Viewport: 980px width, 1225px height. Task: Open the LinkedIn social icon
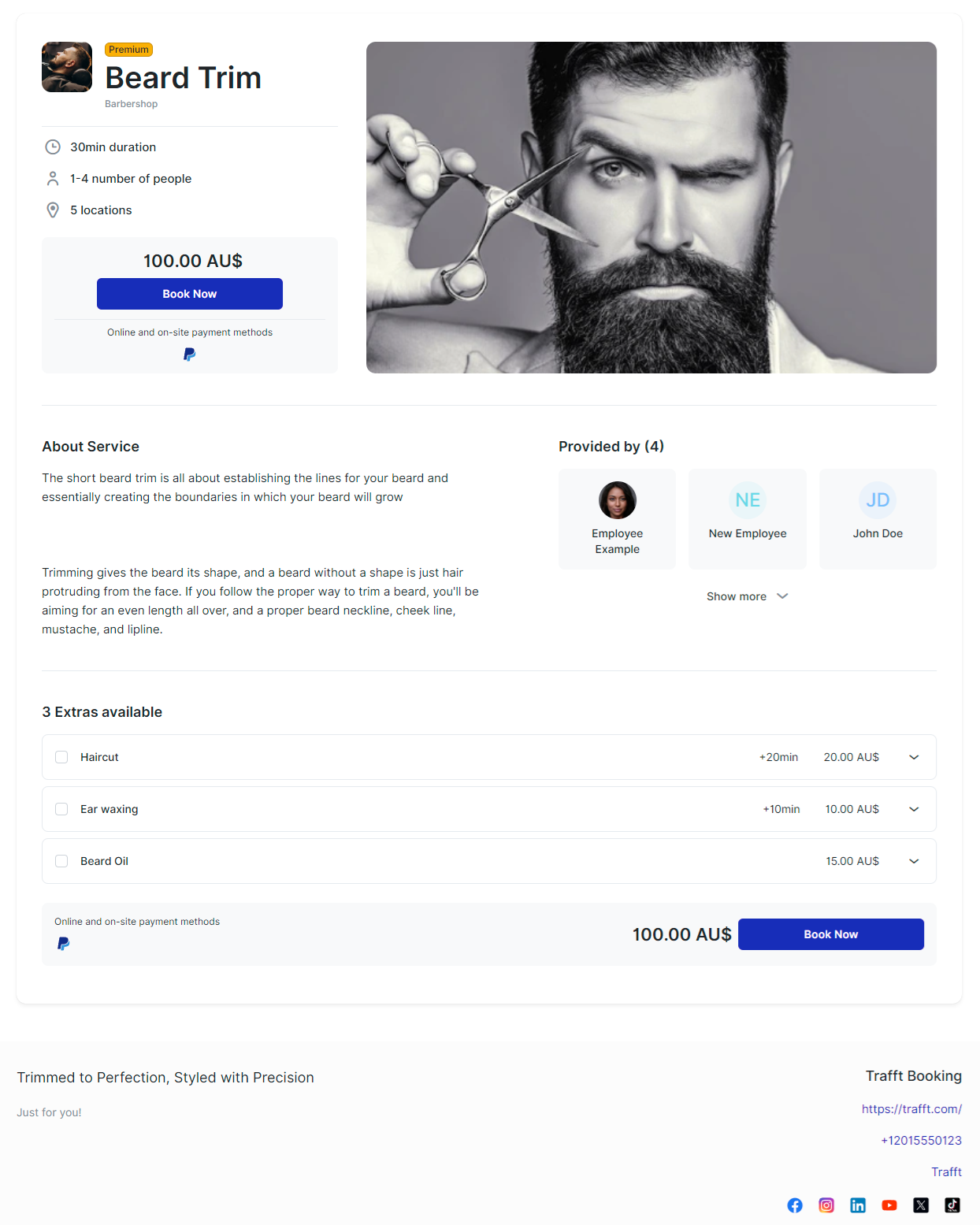click(x=858, y=1205)
